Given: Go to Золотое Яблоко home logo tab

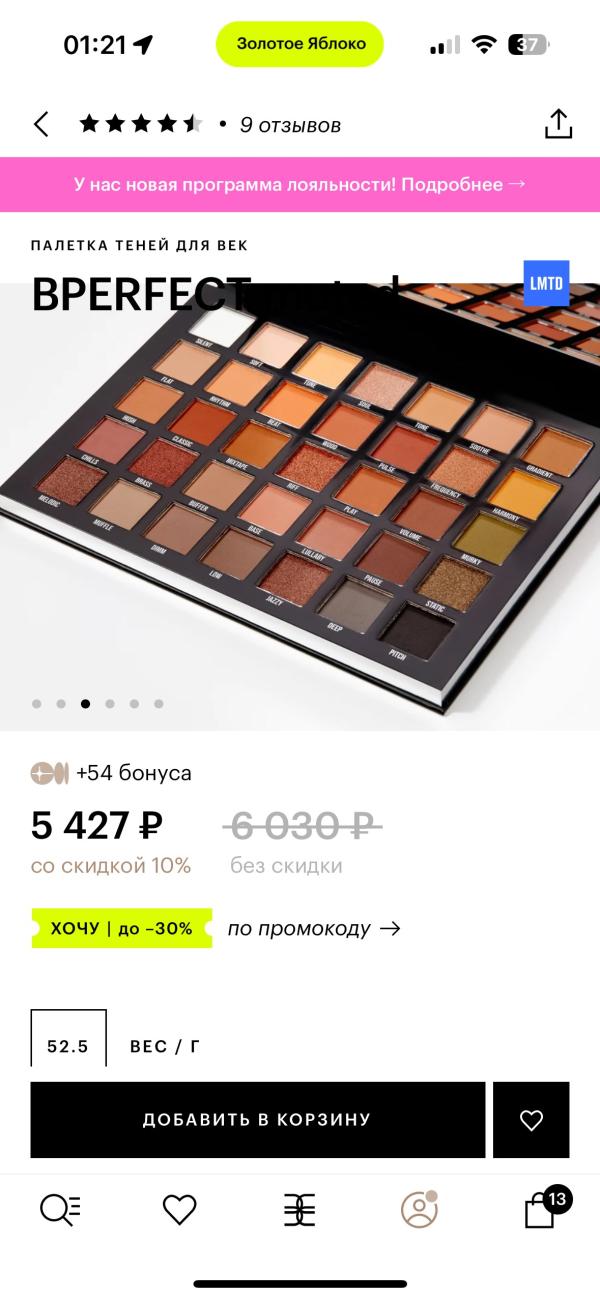Looking at the screenshot, I should (x=299, y=1210).
